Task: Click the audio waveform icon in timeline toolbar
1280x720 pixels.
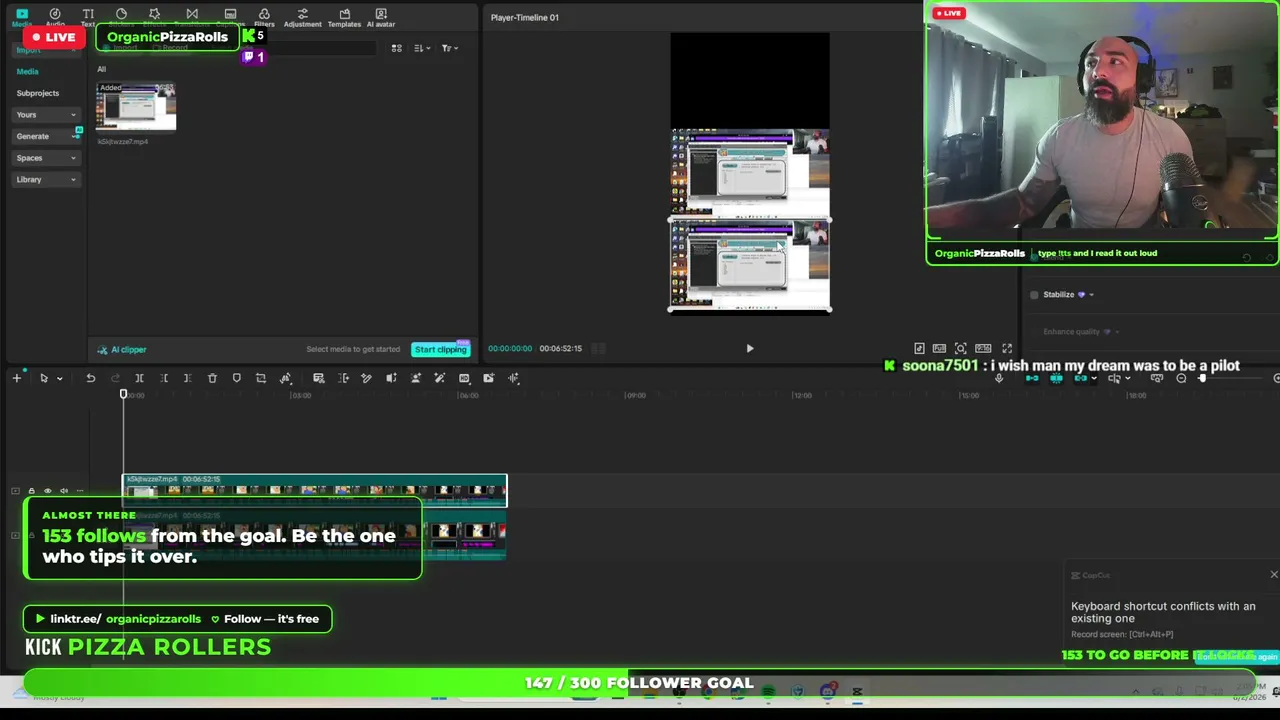Action: pos(514,378)
